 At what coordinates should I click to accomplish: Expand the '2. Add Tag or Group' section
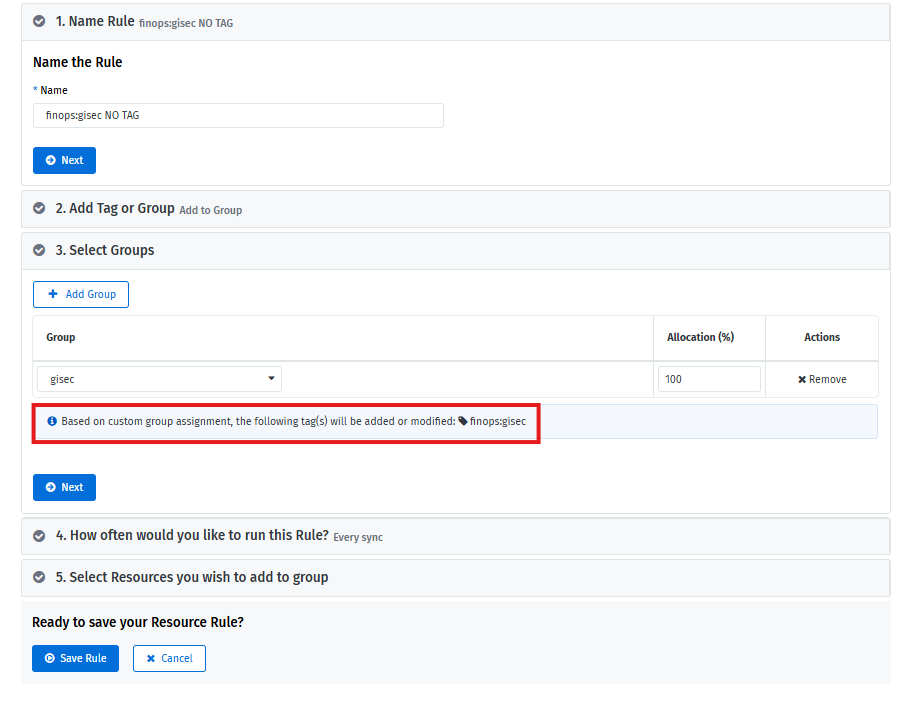click(115, 208)
